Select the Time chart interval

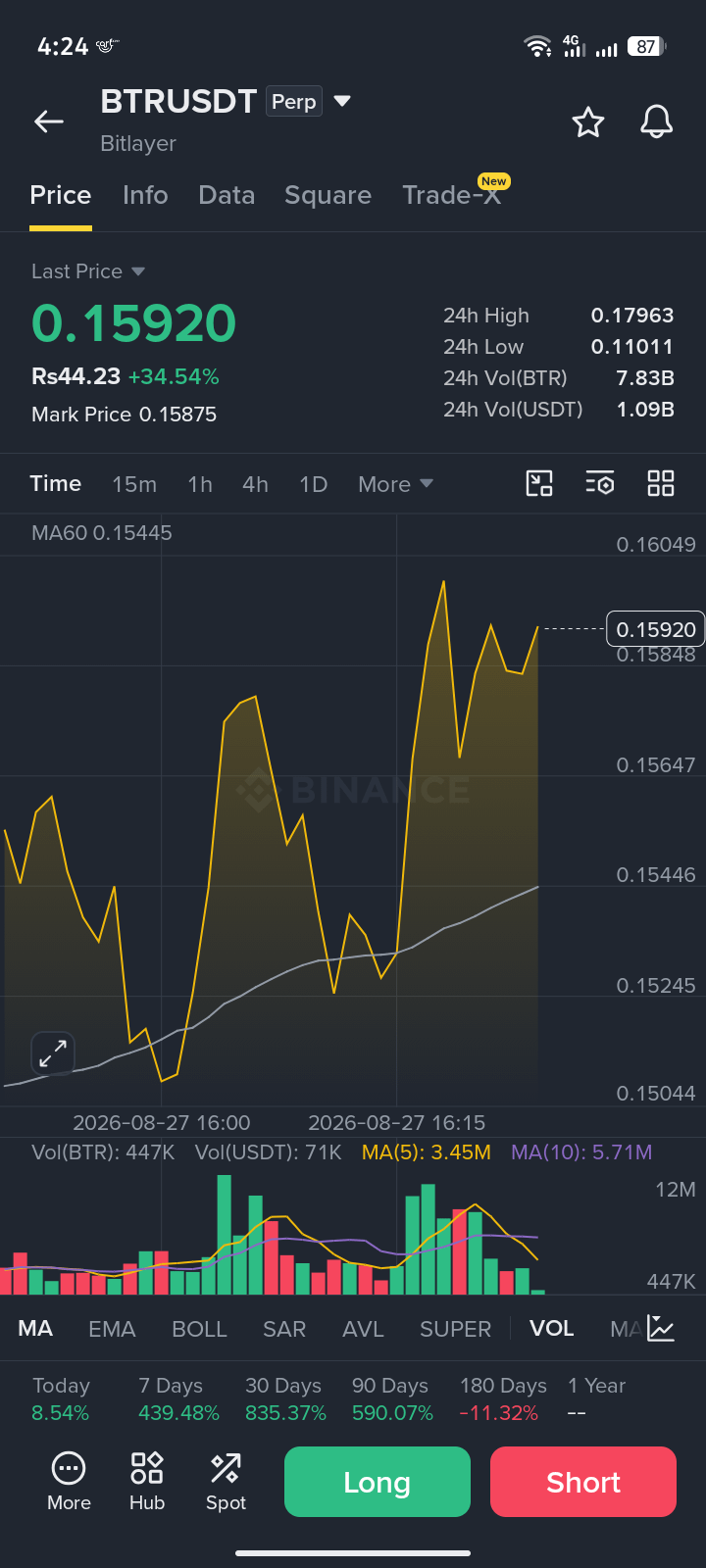pos(56,483)
